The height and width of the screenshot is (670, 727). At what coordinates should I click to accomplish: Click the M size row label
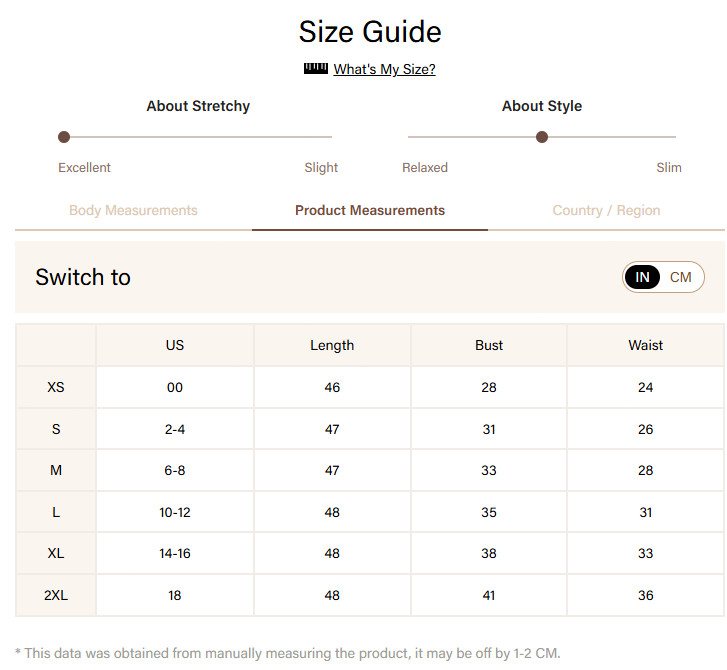click(x=56, y=470)
